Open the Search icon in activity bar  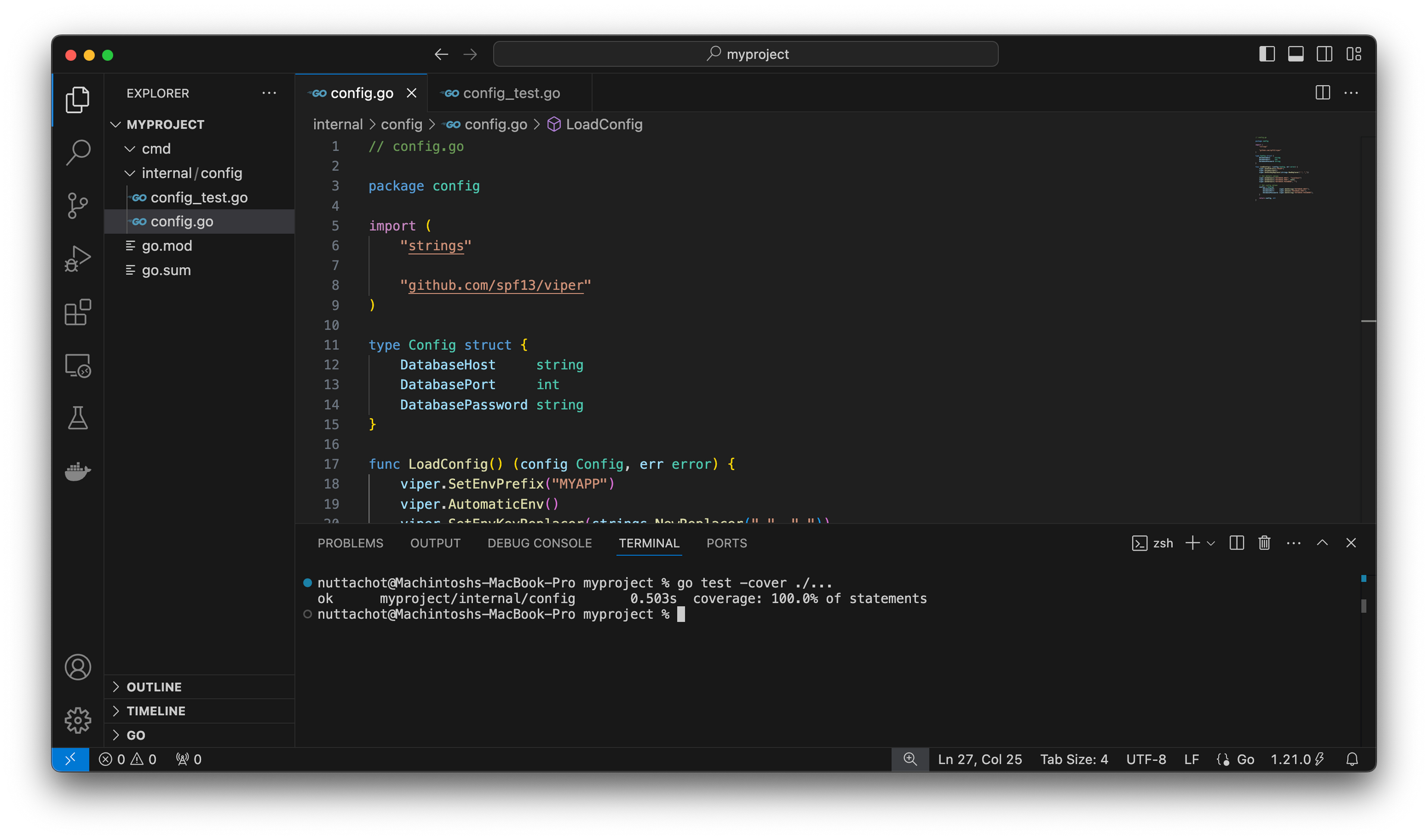77,152
